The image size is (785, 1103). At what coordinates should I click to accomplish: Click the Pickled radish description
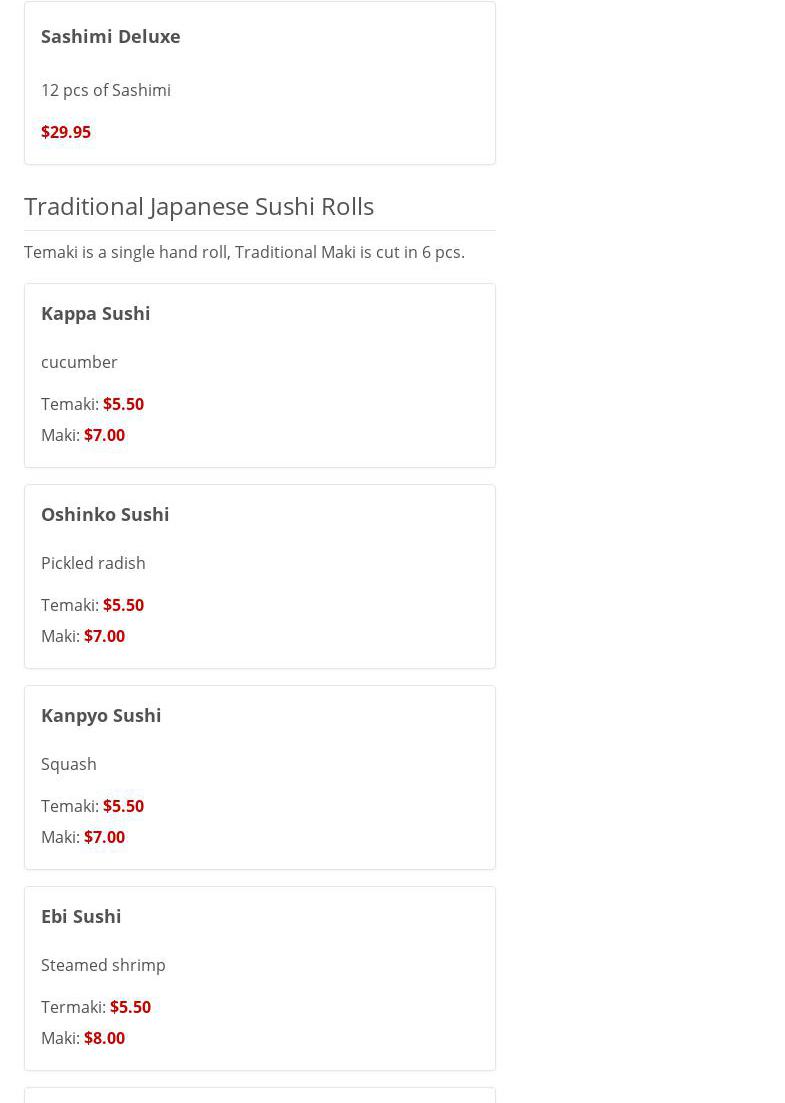tap(93, 563)
